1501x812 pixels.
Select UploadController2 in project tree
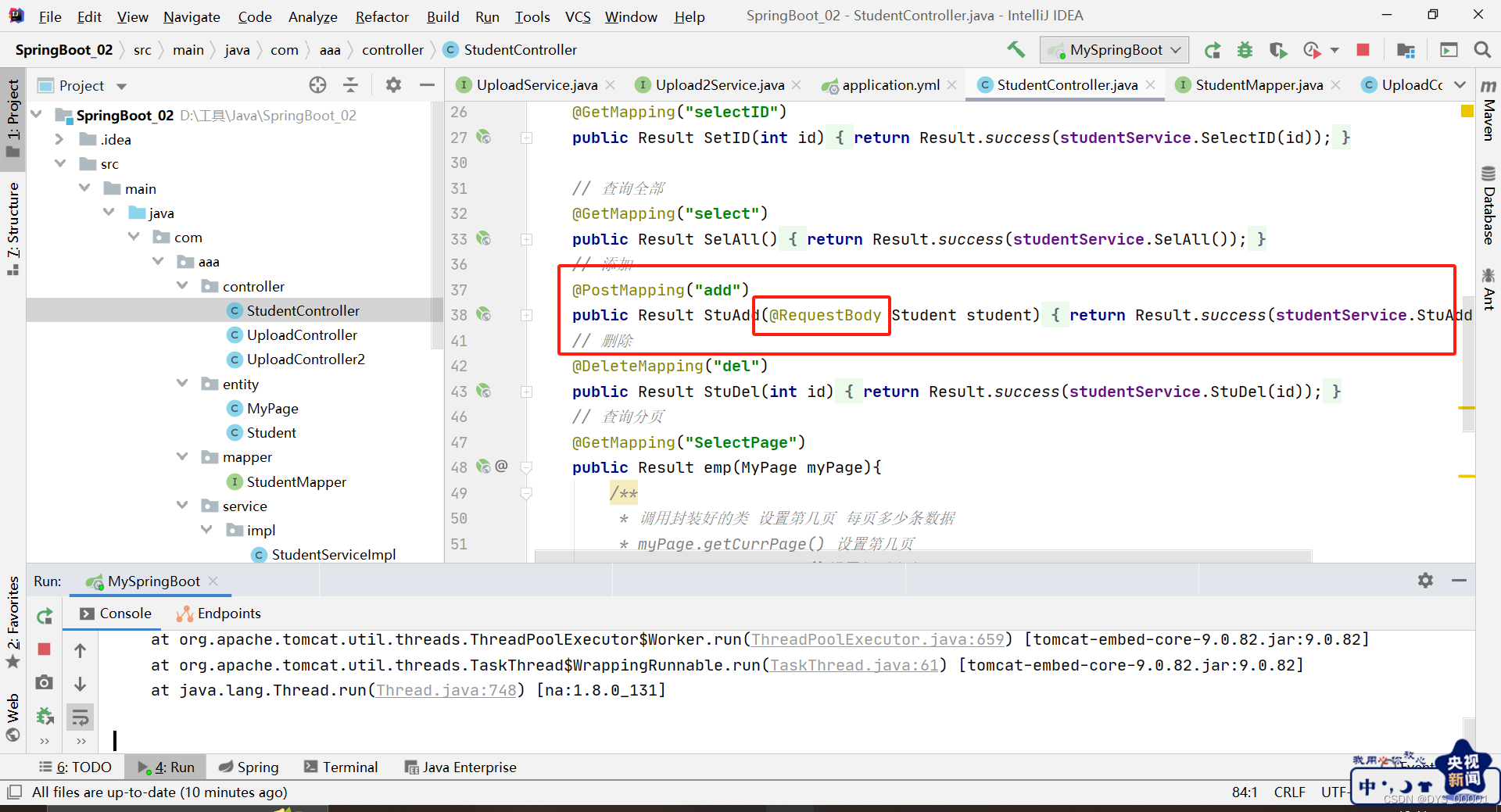click(x=306, y=359)
